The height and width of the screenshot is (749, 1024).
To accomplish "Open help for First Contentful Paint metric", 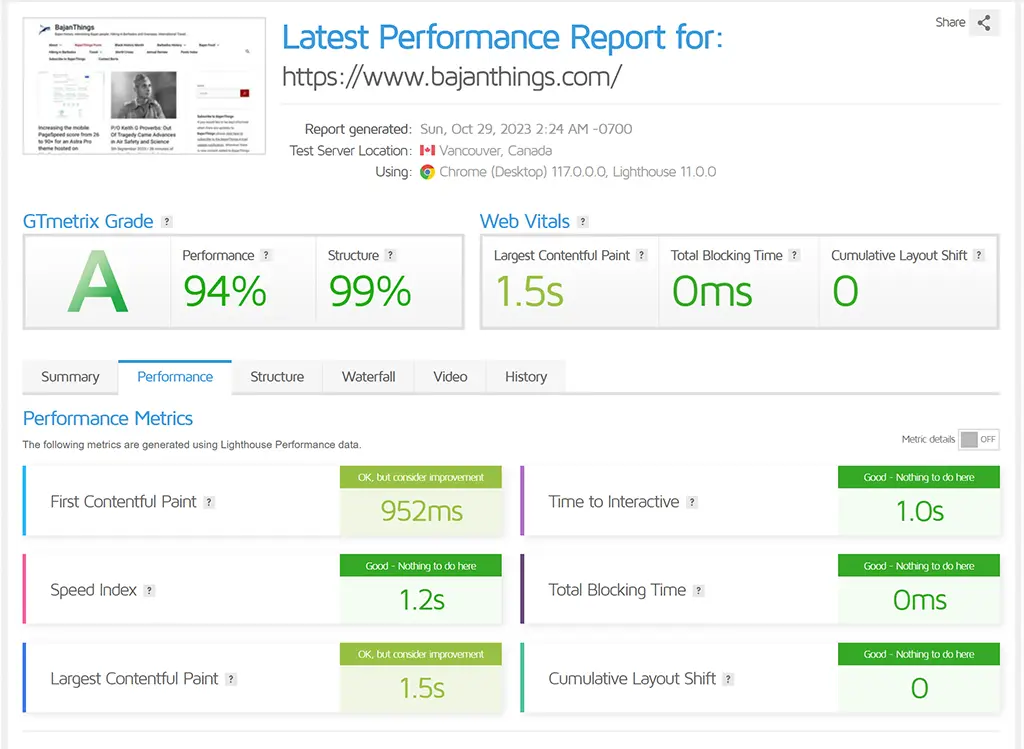I will pyautogui.click(x=209, y=502).
